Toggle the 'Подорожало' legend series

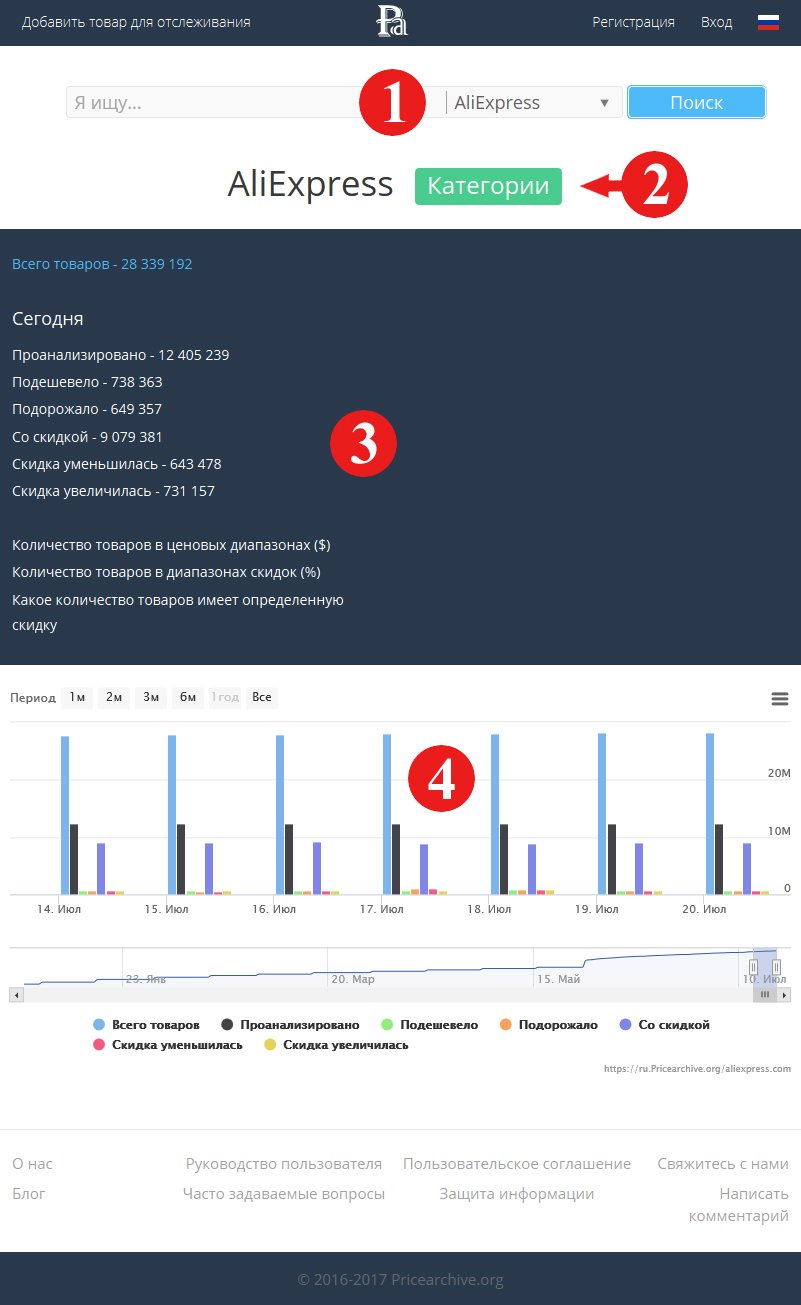548,1025
